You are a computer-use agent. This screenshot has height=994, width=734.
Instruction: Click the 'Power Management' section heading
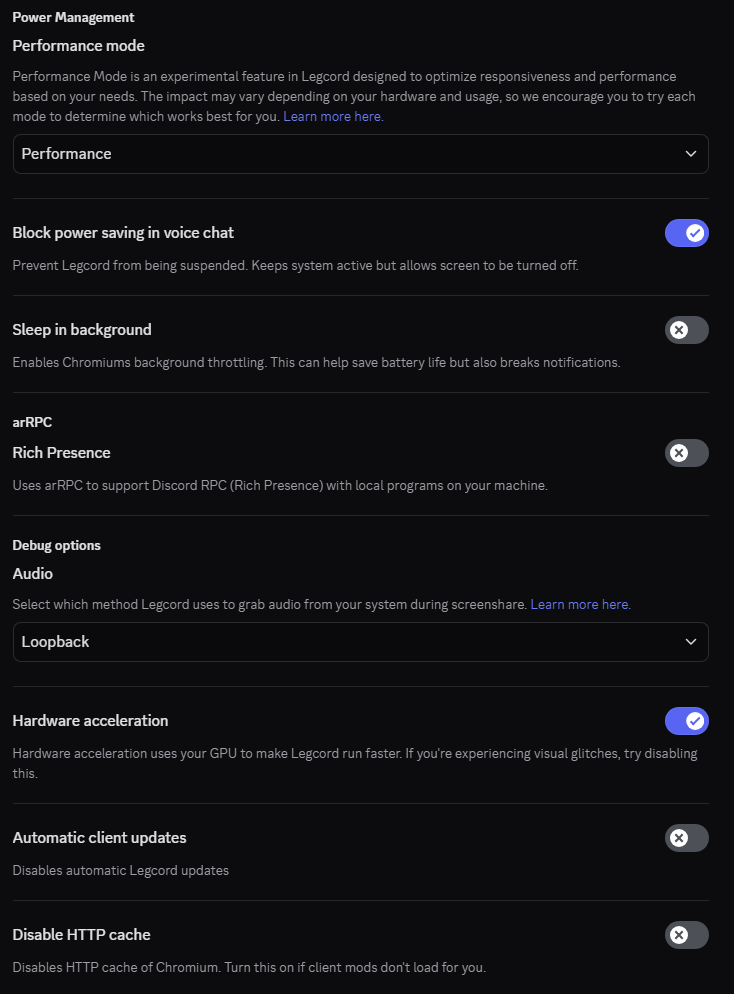click(73, 18)
